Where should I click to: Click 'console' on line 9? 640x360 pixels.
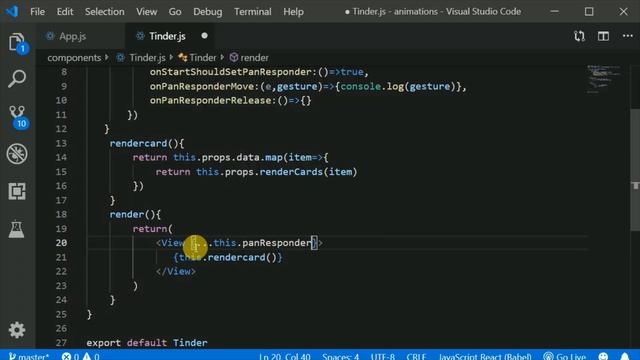tap(360, 86)
